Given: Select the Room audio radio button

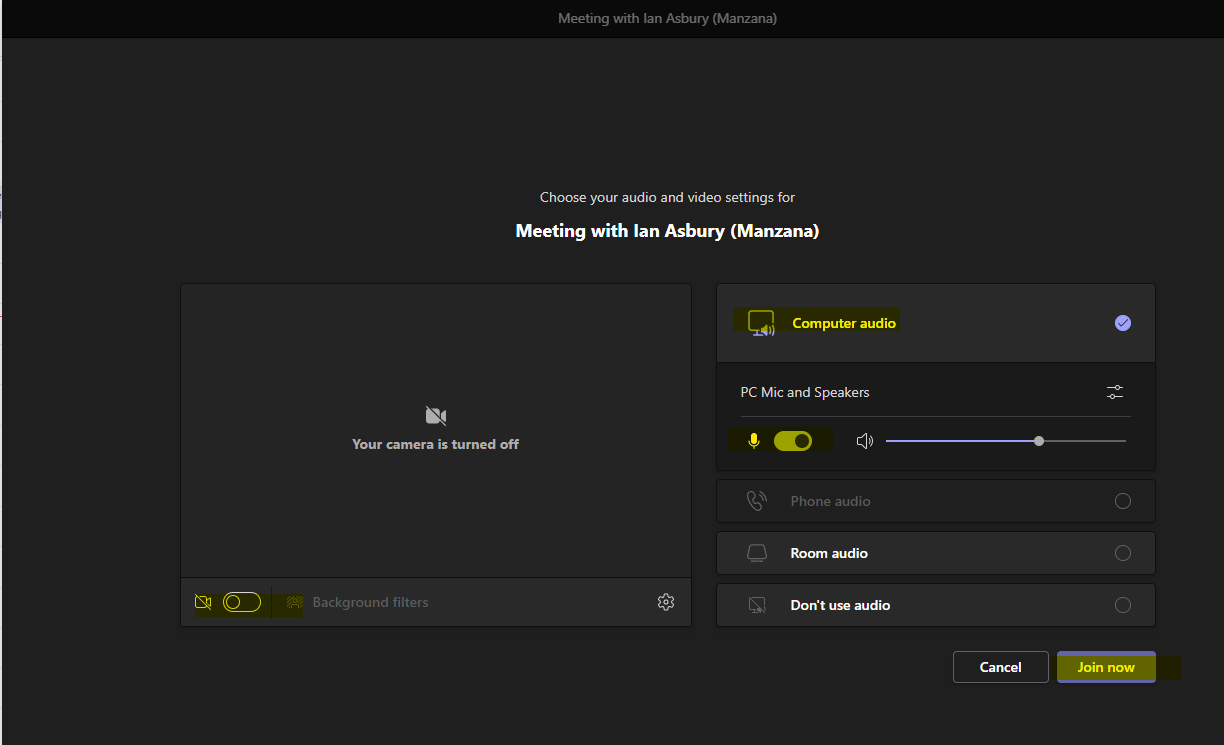Looking at the screenshot, I should 1123,553.
